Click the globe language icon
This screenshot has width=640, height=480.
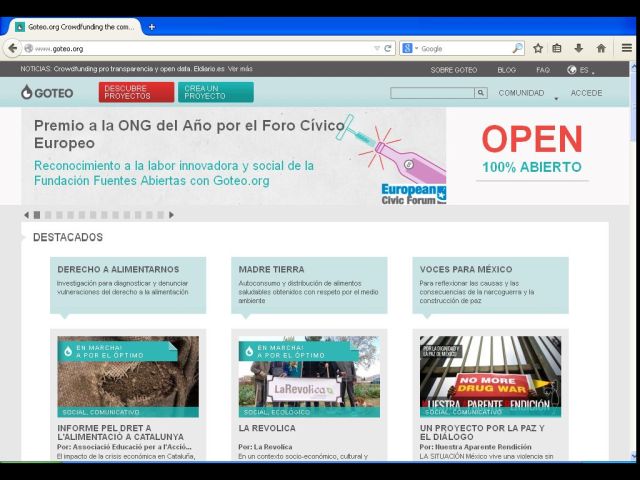pyautogui.click(x=571, y=70)
